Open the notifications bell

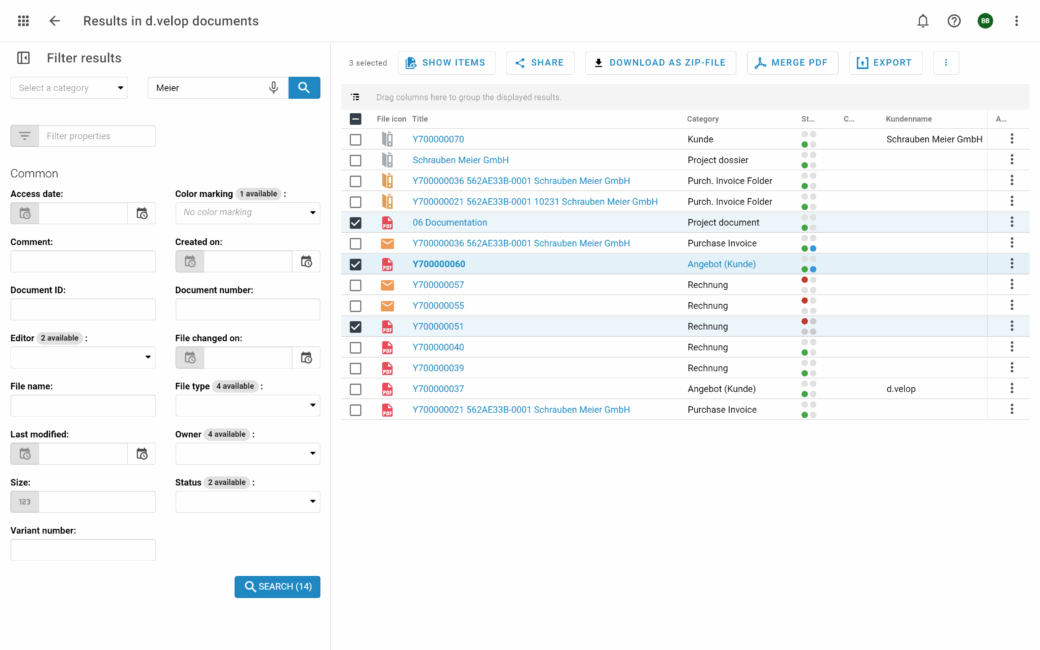point(923,21)
